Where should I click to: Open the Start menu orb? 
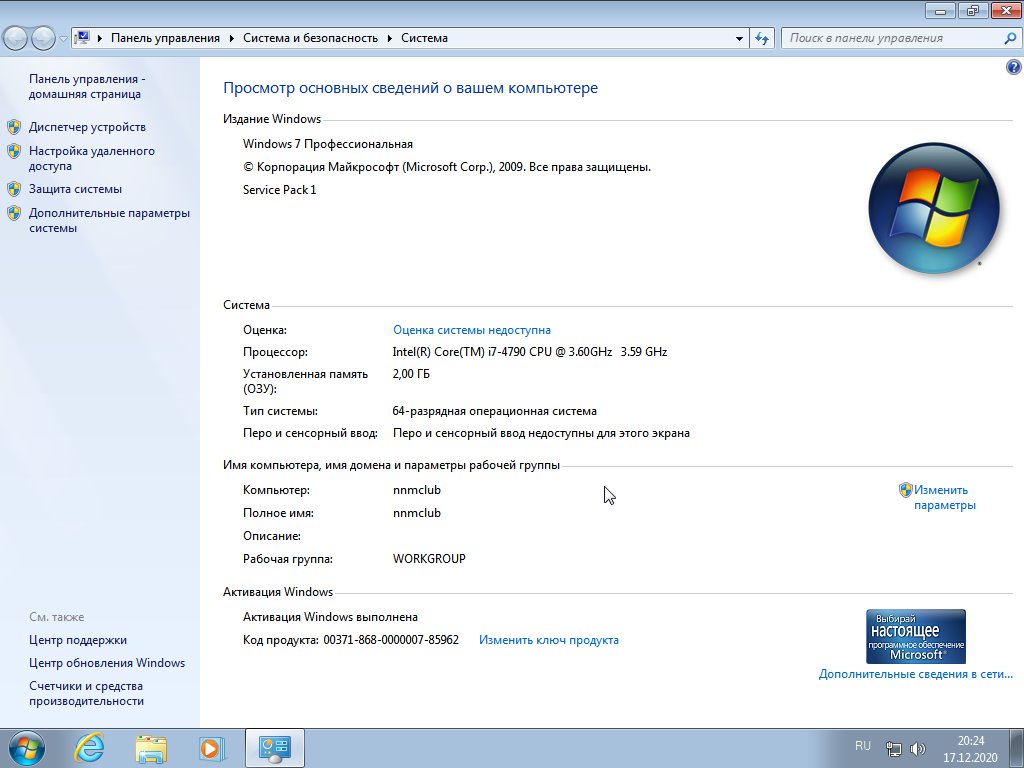(x=26, y=747)
